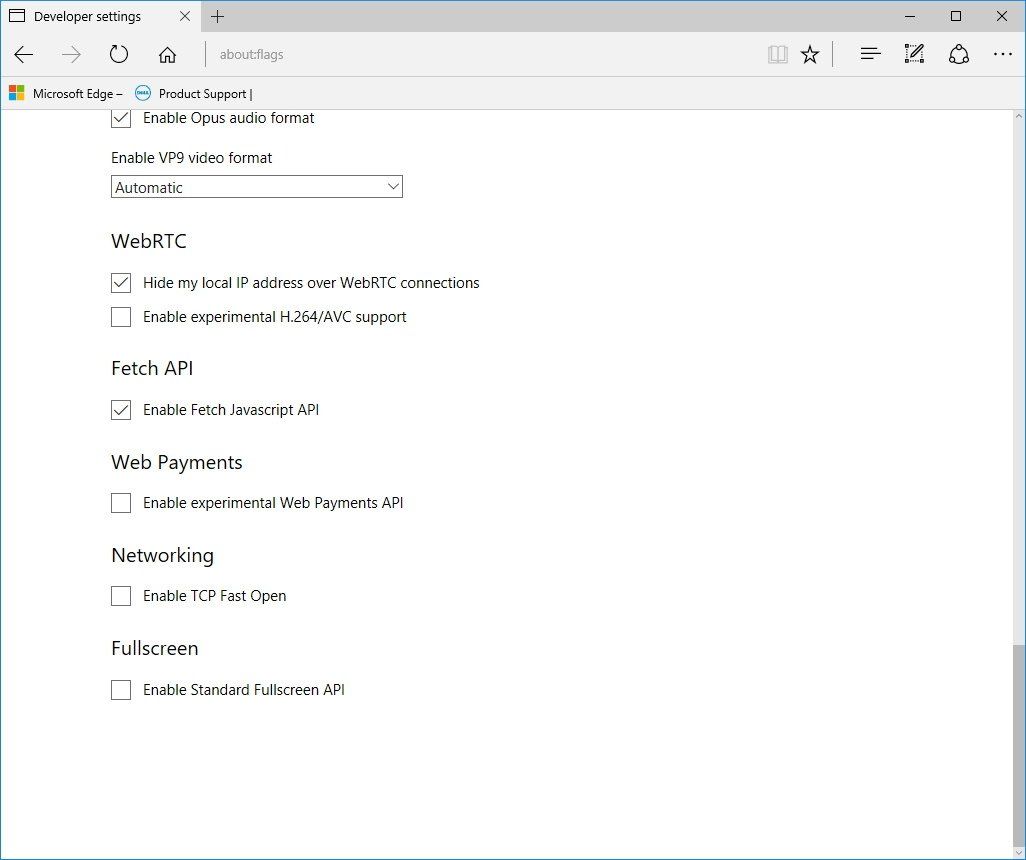Screen dimensions: 1026x860
Task: Open the Hub panel
Action: coord(870,54)
